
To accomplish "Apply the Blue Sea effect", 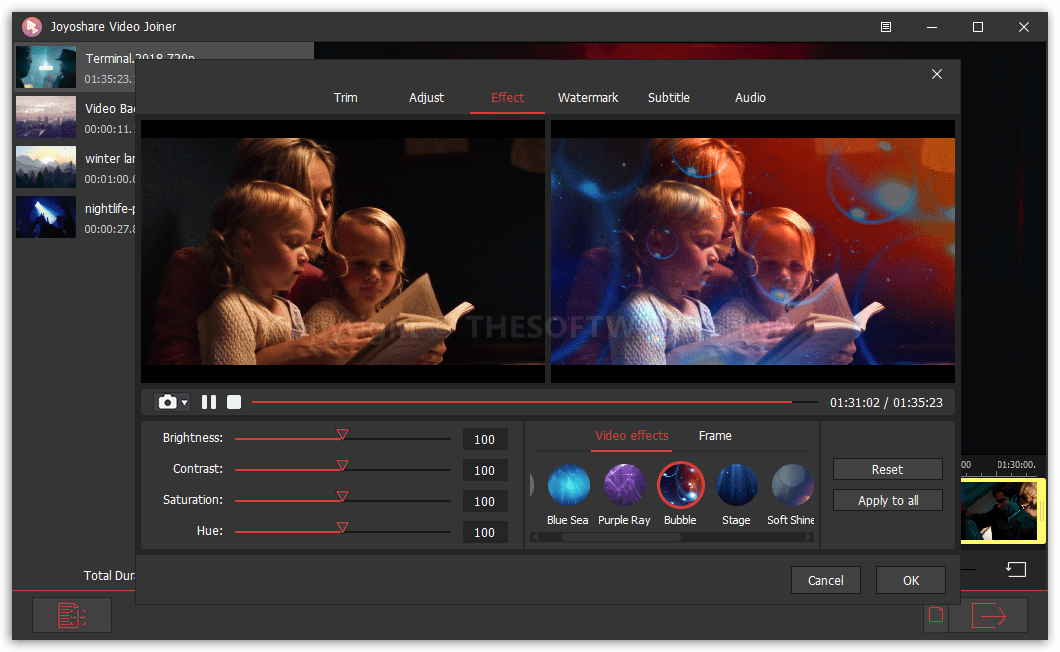I will tap(568, 484).
